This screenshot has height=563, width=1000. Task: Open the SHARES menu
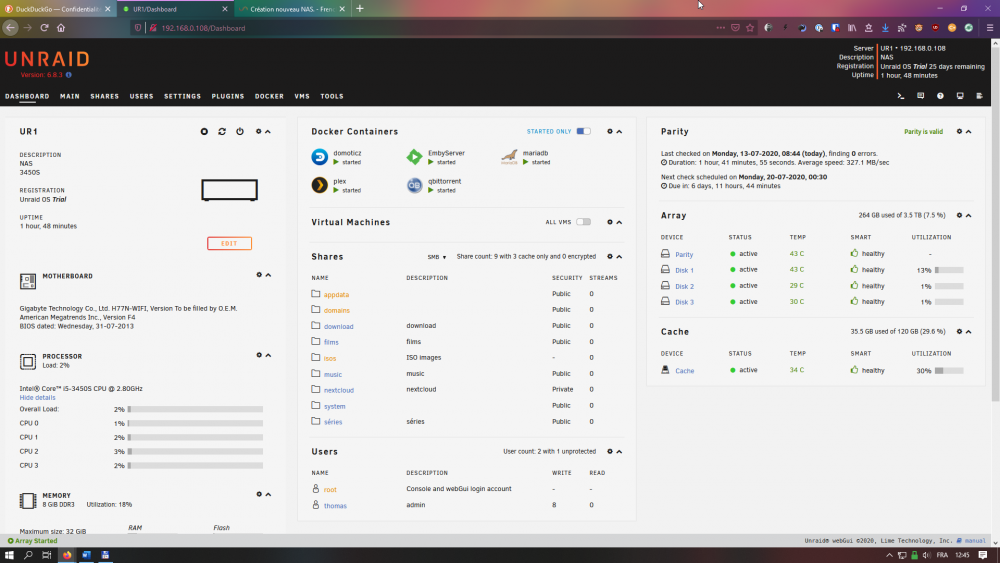[x=105, y=96]
